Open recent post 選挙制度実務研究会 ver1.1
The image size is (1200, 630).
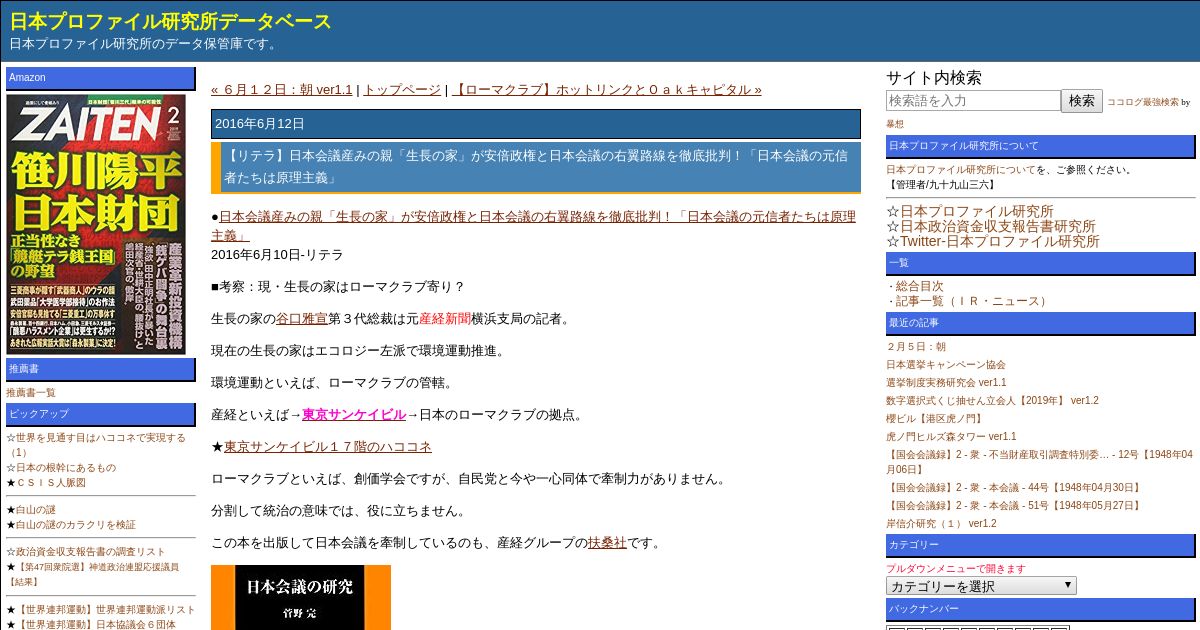click(946, 383)
